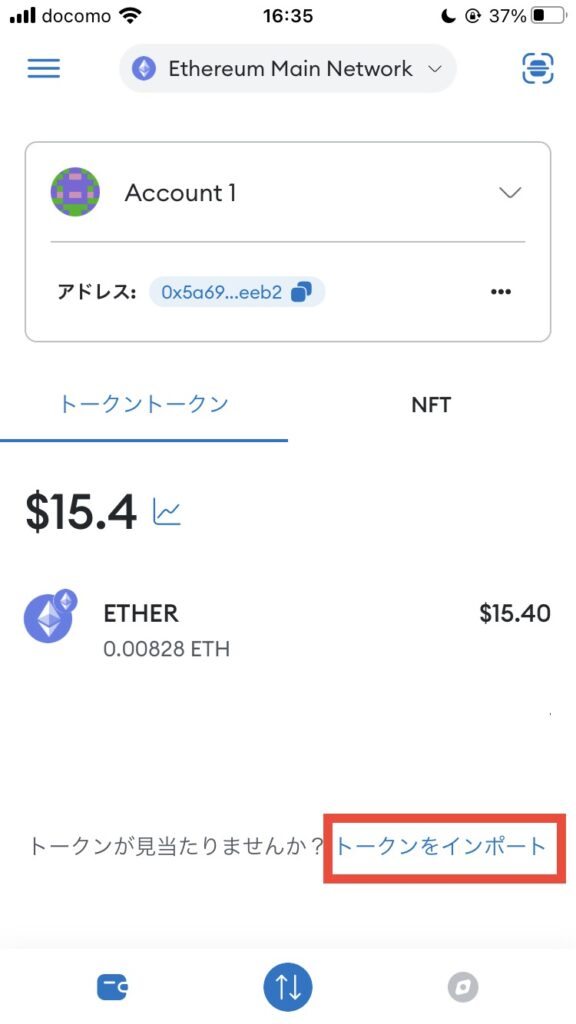The height and width of the screenshot is (1024, 576).
Task: Tap the $15.4 total balance
Action: click(x=81, y=511)
